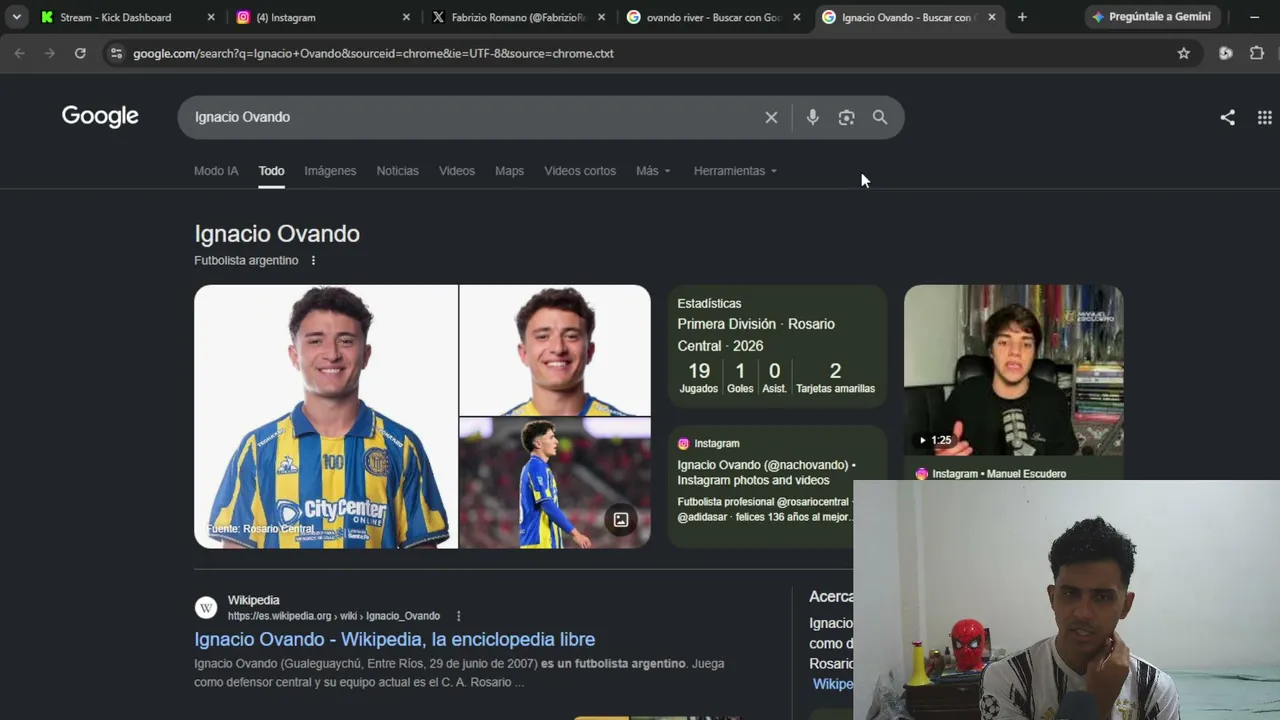Screen dimensions: 1280x720
Task: Open site information icon in address bar
Action: (x=116, y=53)
